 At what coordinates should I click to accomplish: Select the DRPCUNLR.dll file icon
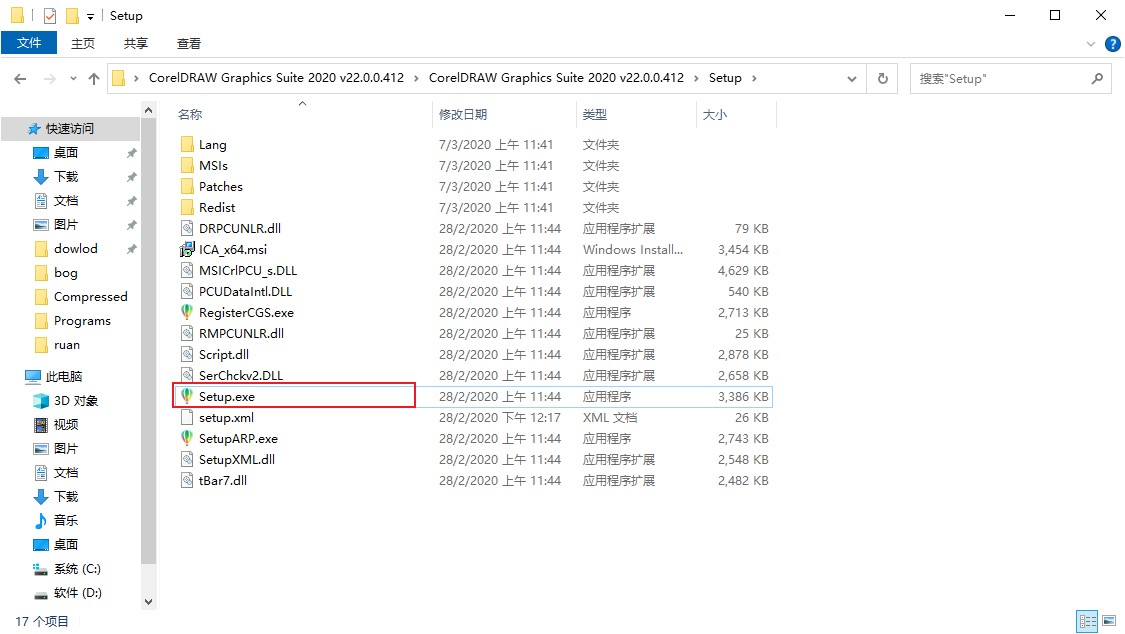(x=187, y=228)
